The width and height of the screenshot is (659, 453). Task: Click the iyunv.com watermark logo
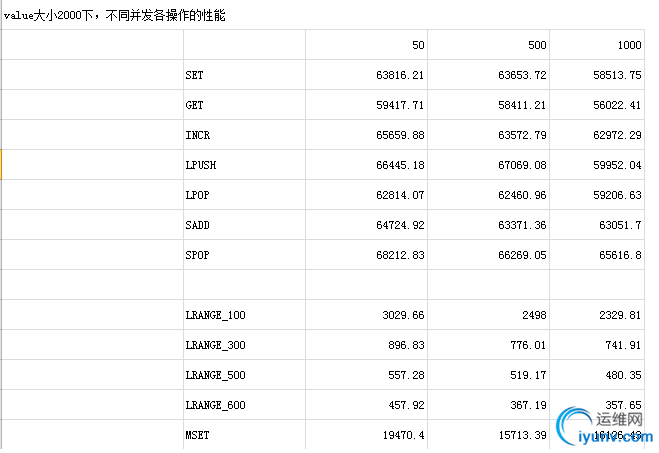click(605, 426)
